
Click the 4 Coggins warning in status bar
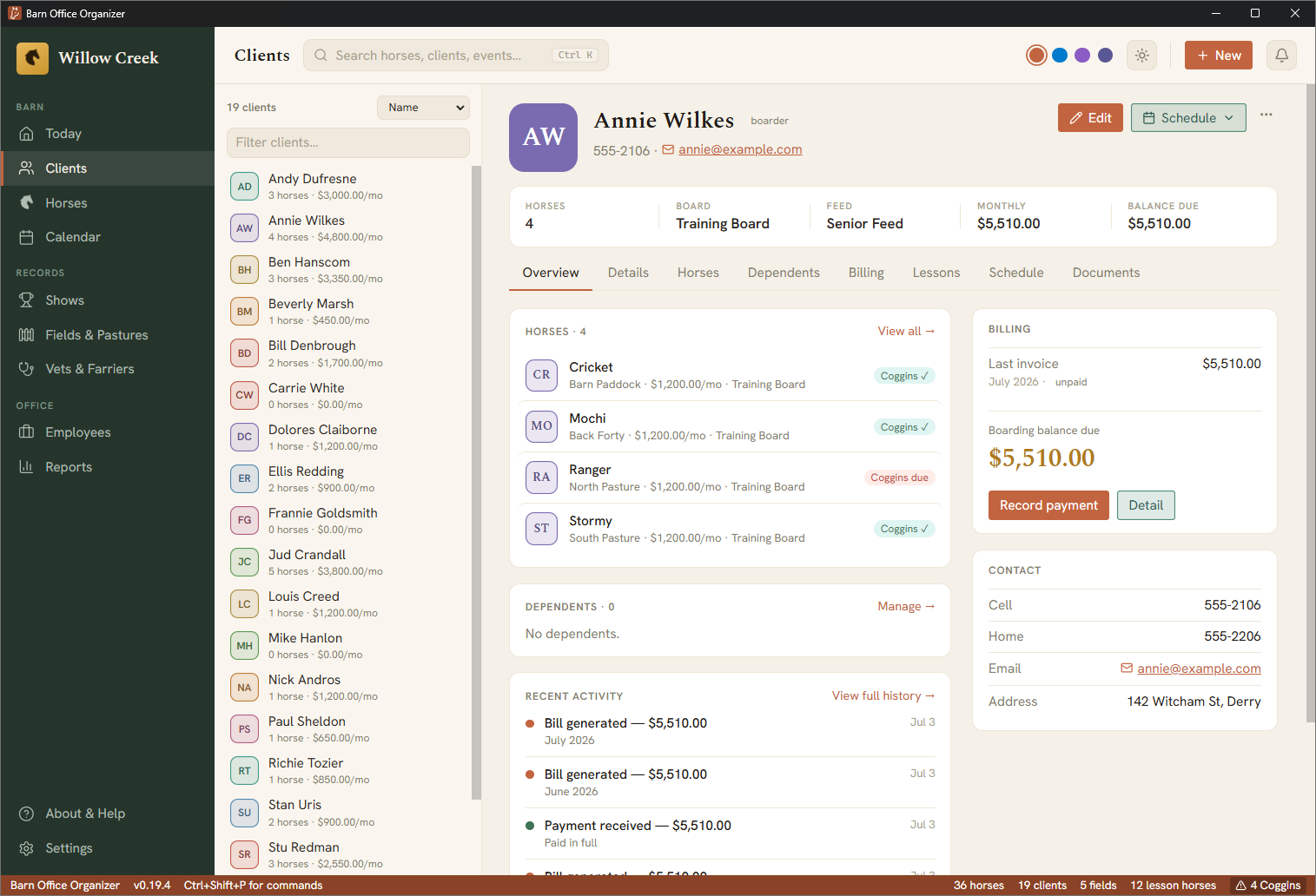pyautogui.click(x=1268, y=886)
